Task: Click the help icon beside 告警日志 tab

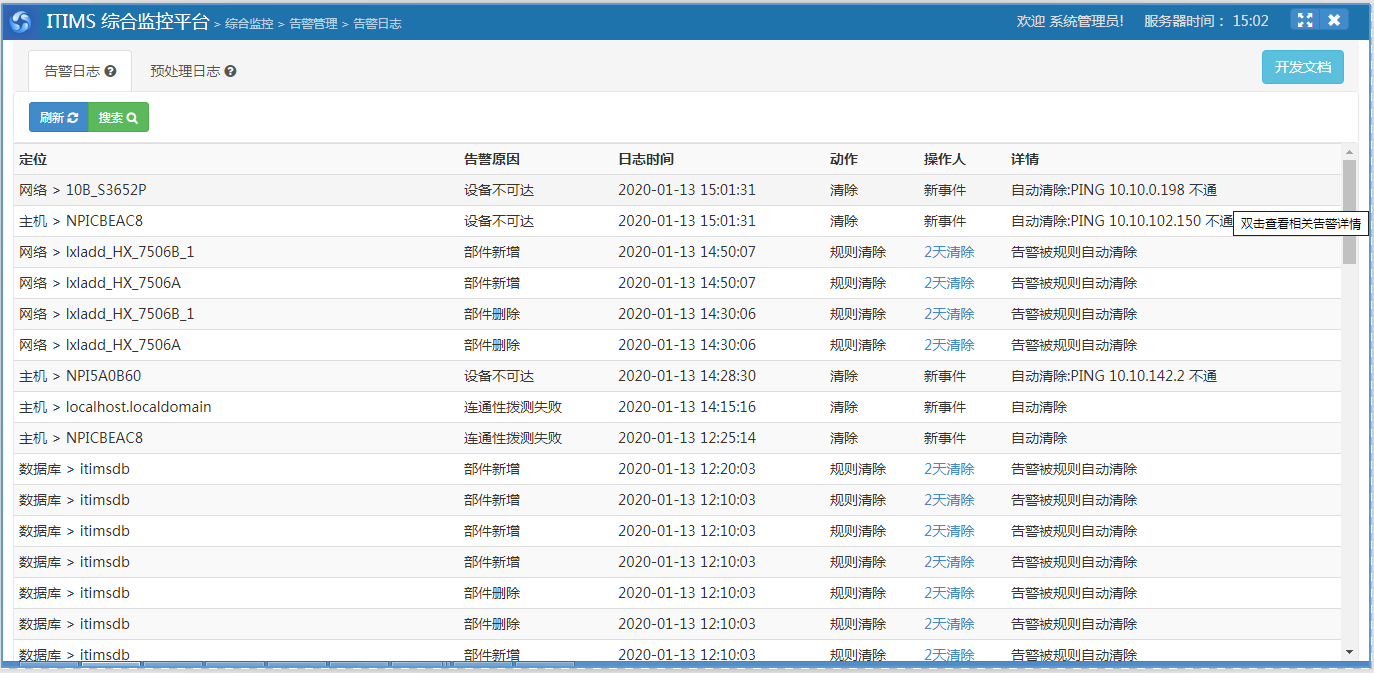Action: [111, 72]
